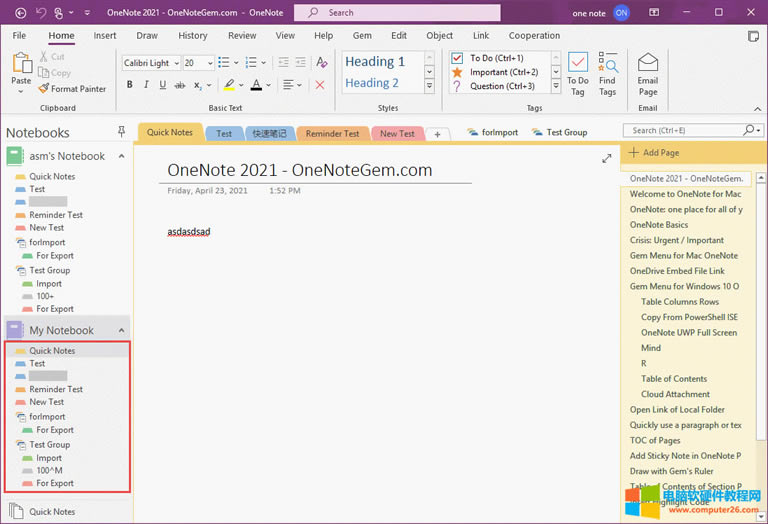
Task: Collapse the My Notebook section list
Action: 121,330
